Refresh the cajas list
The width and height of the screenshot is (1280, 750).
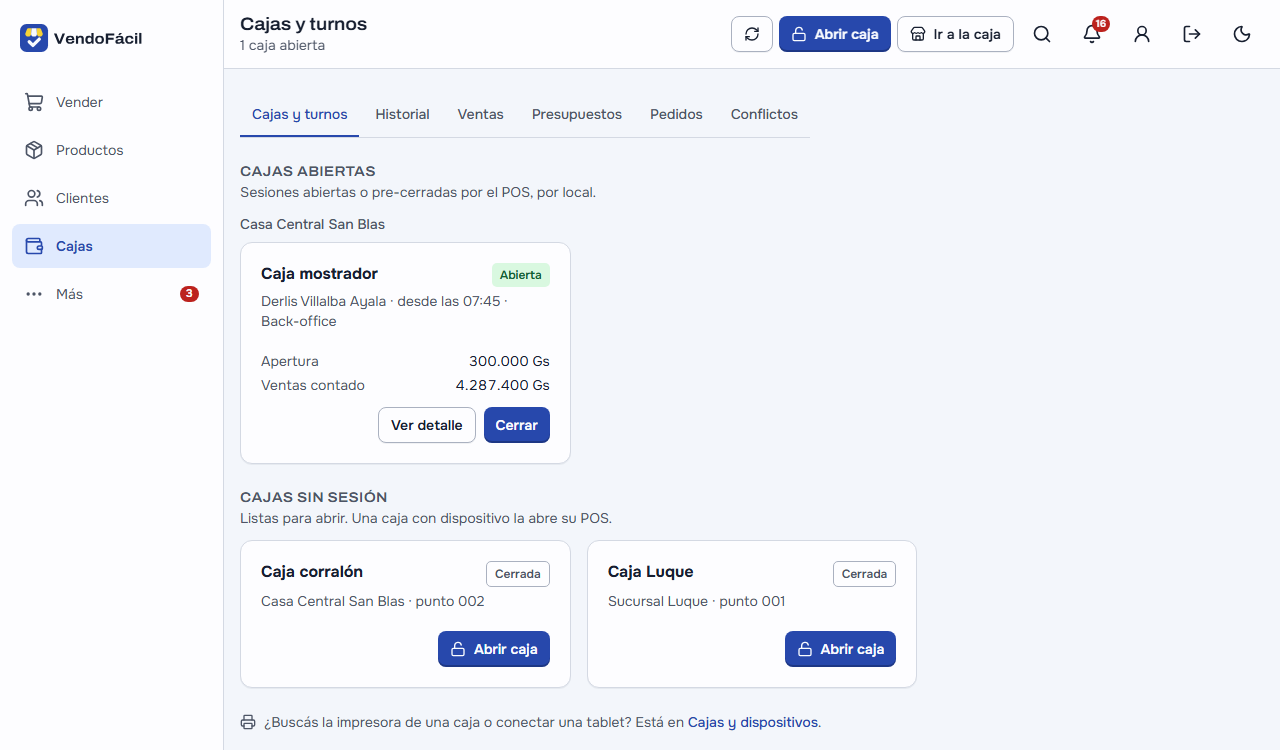[752, 34]
